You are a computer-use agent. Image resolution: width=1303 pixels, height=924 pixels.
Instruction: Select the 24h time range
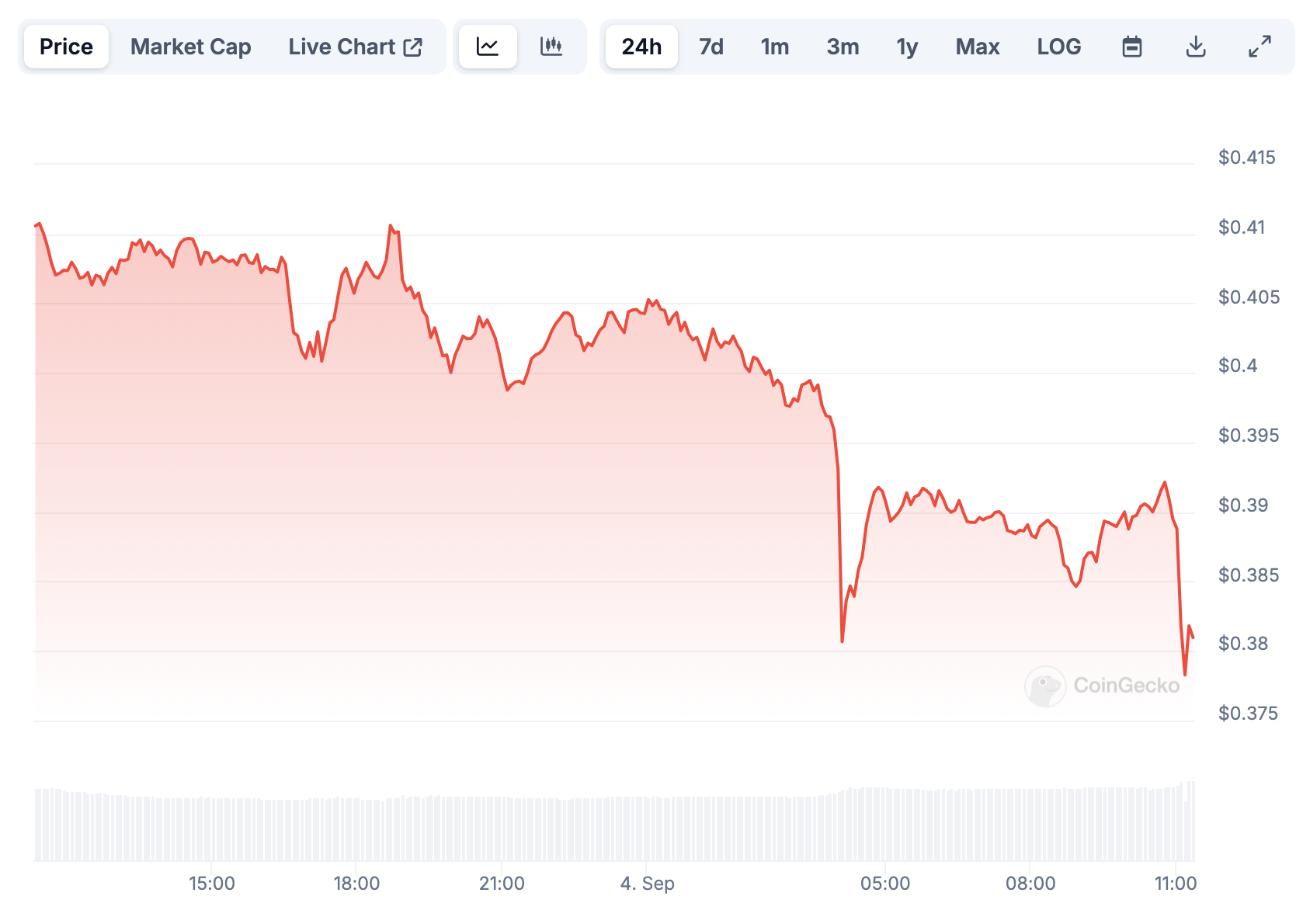(x=641, y=47)
